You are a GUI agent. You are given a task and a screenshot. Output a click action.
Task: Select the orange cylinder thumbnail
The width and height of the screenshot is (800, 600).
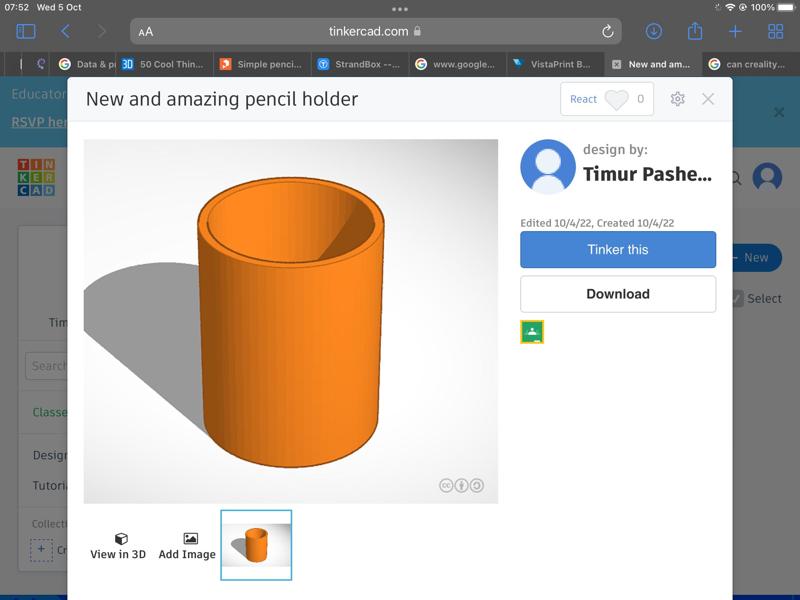[256, 545]
